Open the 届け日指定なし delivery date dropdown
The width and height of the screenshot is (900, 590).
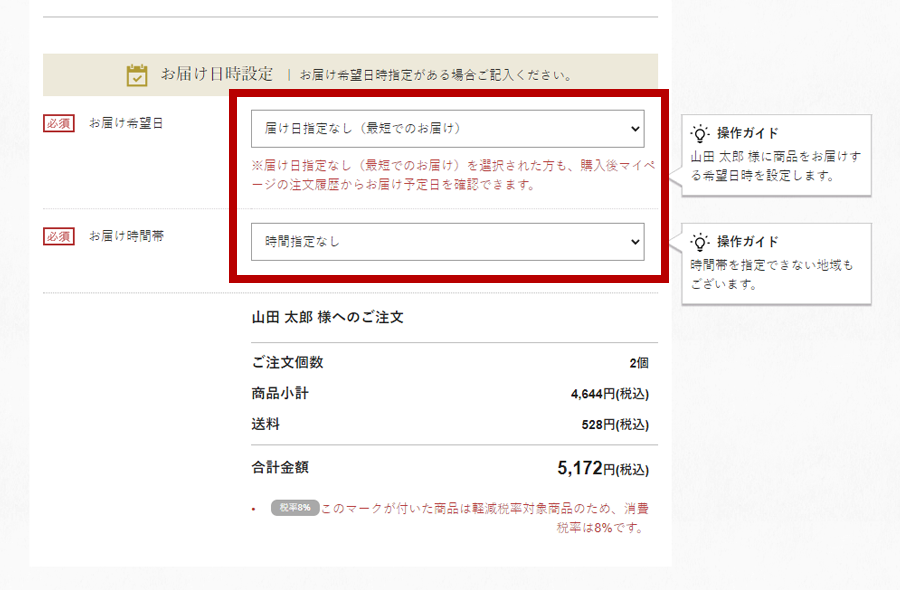tap(447, 129)
